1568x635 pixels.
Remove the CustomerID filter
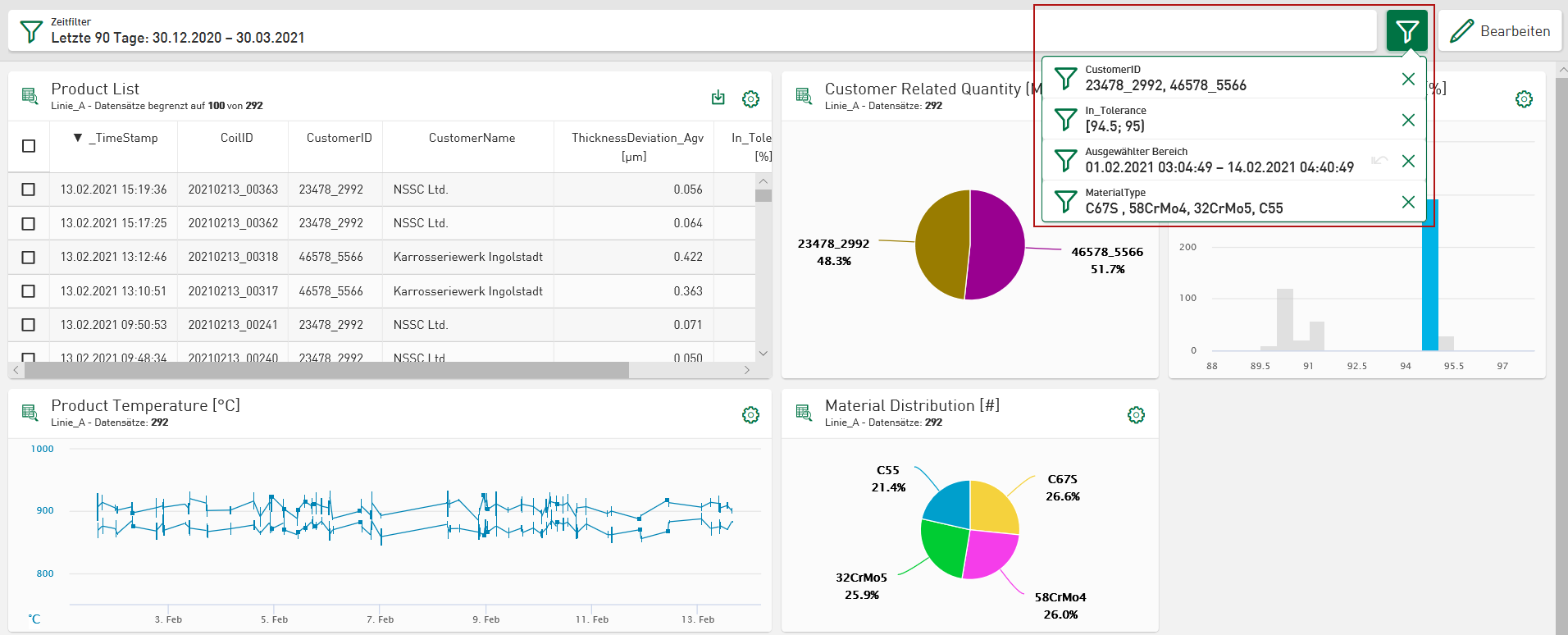pos(1408,79)
